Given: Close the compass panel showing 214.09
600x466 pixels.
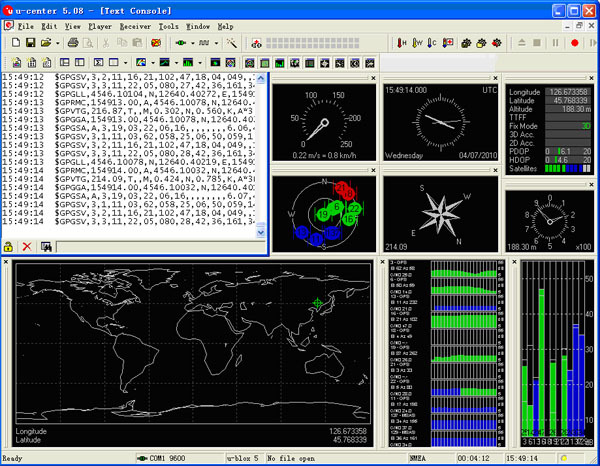Looking at the screenshot, I should 496,170.
